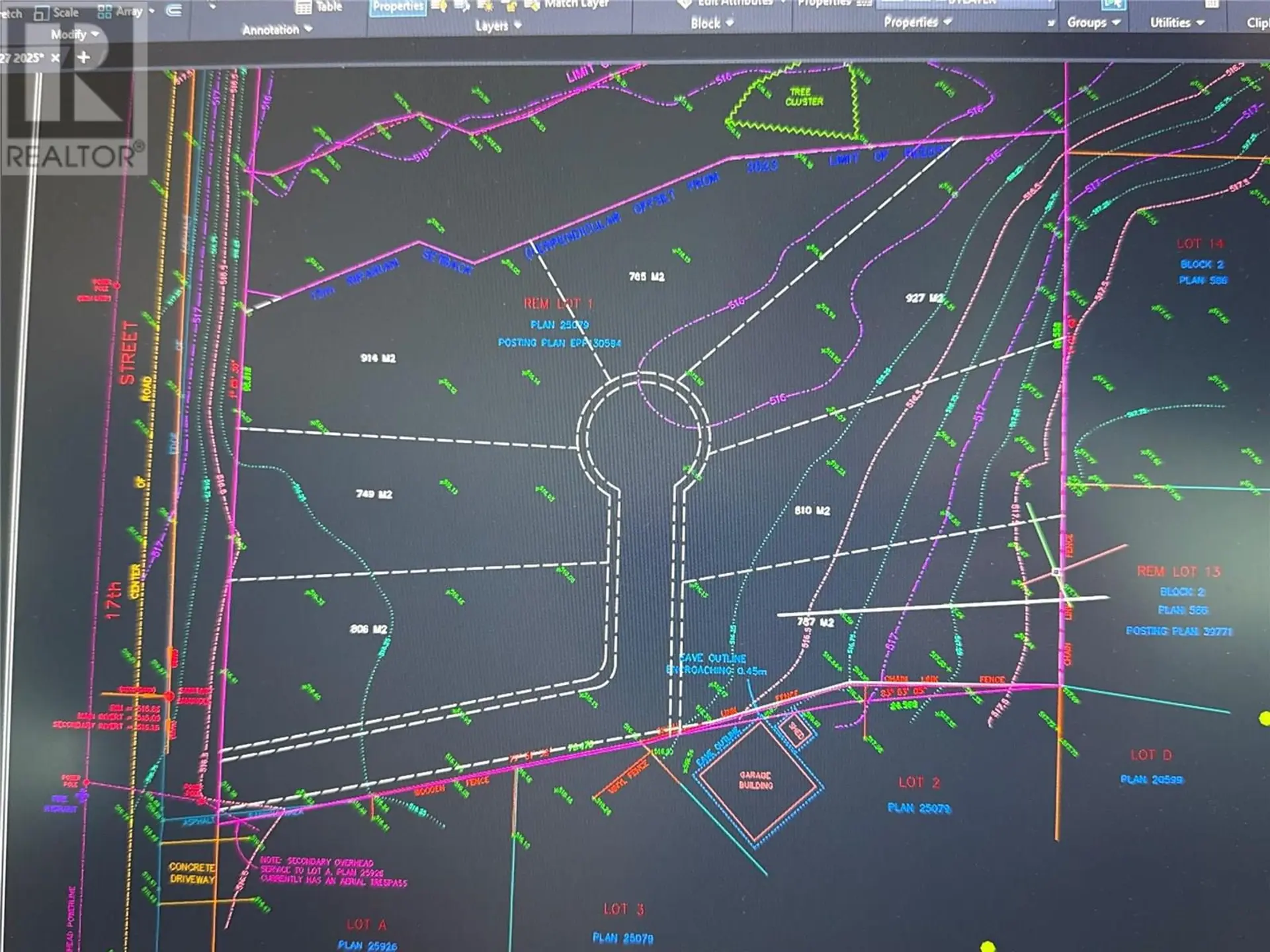Click the highlighted Properties button in Layers panel
The image size is (1270, 952).
397,6
